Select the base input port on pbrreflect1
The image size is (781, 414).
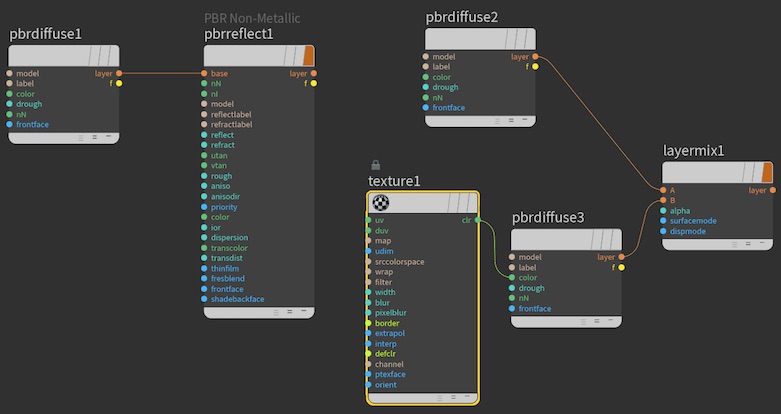click(204, 73)
